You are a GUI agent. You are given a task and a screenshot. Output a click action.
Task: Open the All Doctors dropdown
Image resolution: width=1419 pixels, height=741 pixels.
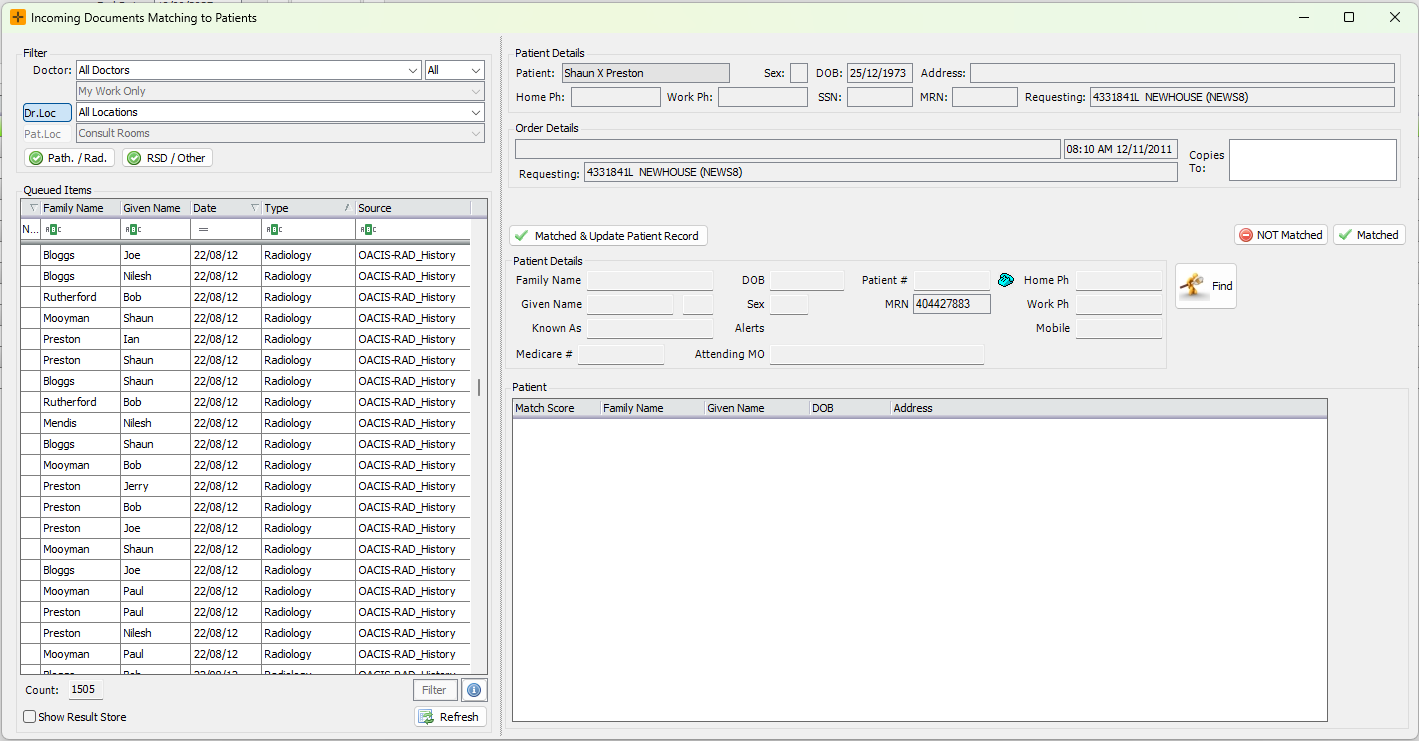coord(414,70)
